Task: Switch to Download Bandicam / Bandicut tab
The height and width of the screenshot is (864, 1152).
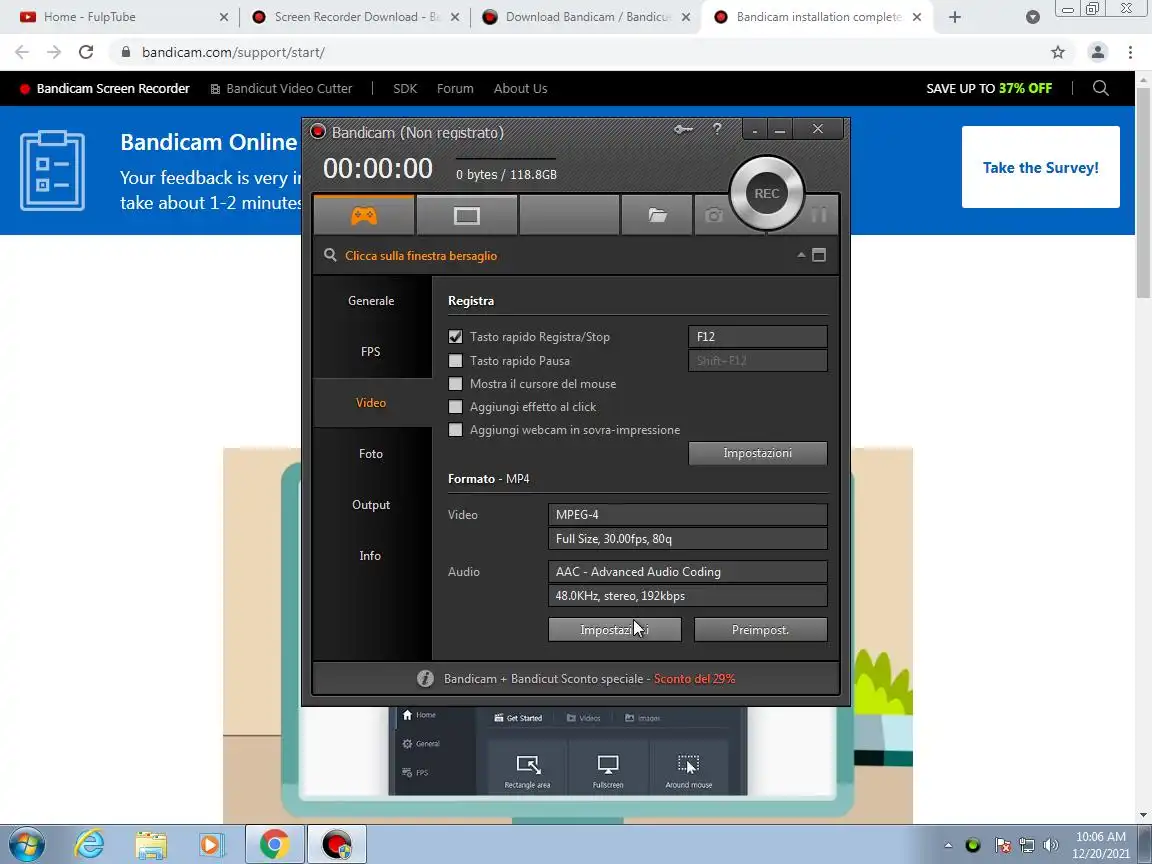Action: [585, 17]
